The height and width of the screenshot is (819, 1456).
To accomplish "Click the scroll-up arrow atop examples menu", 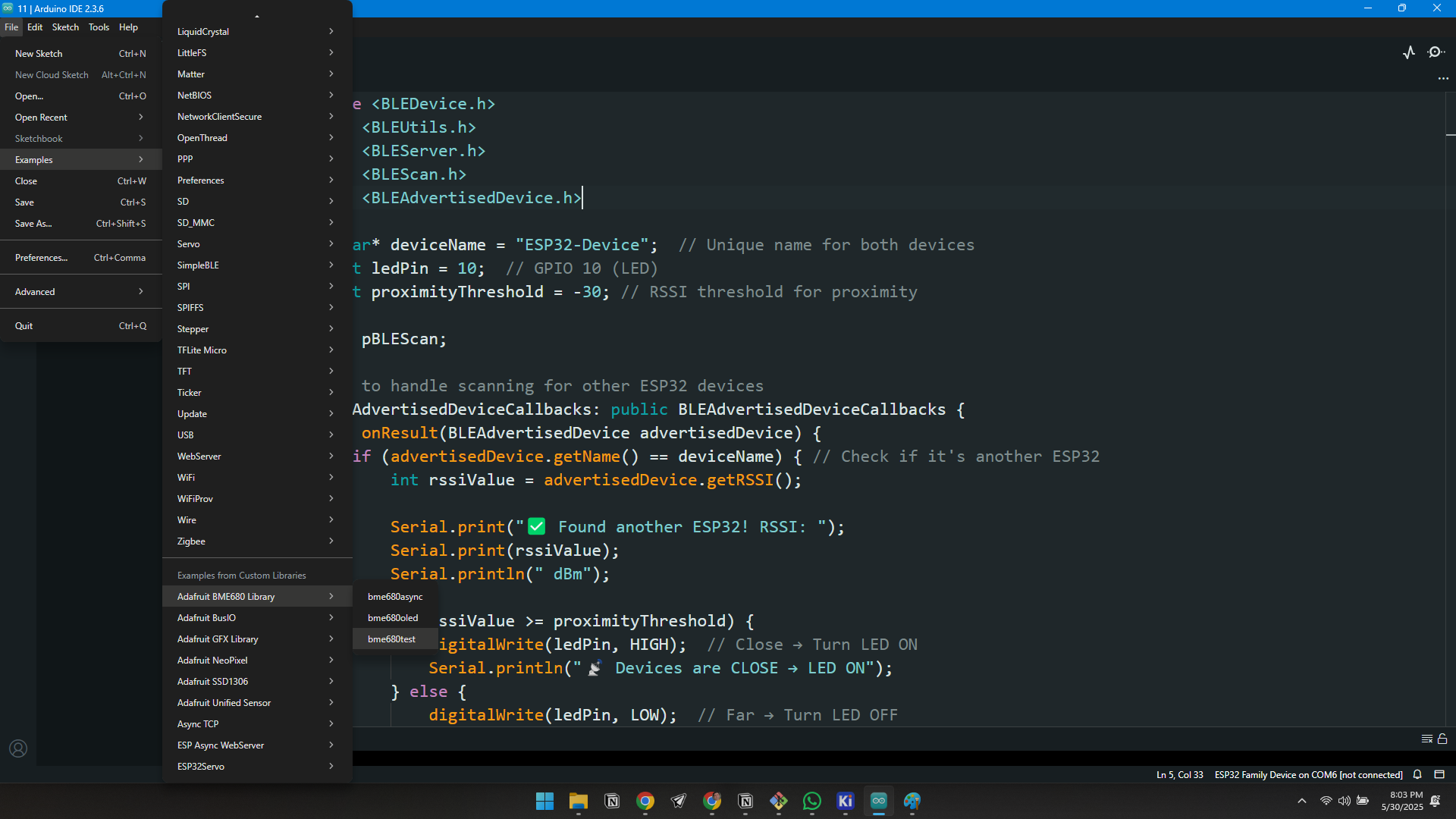I will (257, 16).
